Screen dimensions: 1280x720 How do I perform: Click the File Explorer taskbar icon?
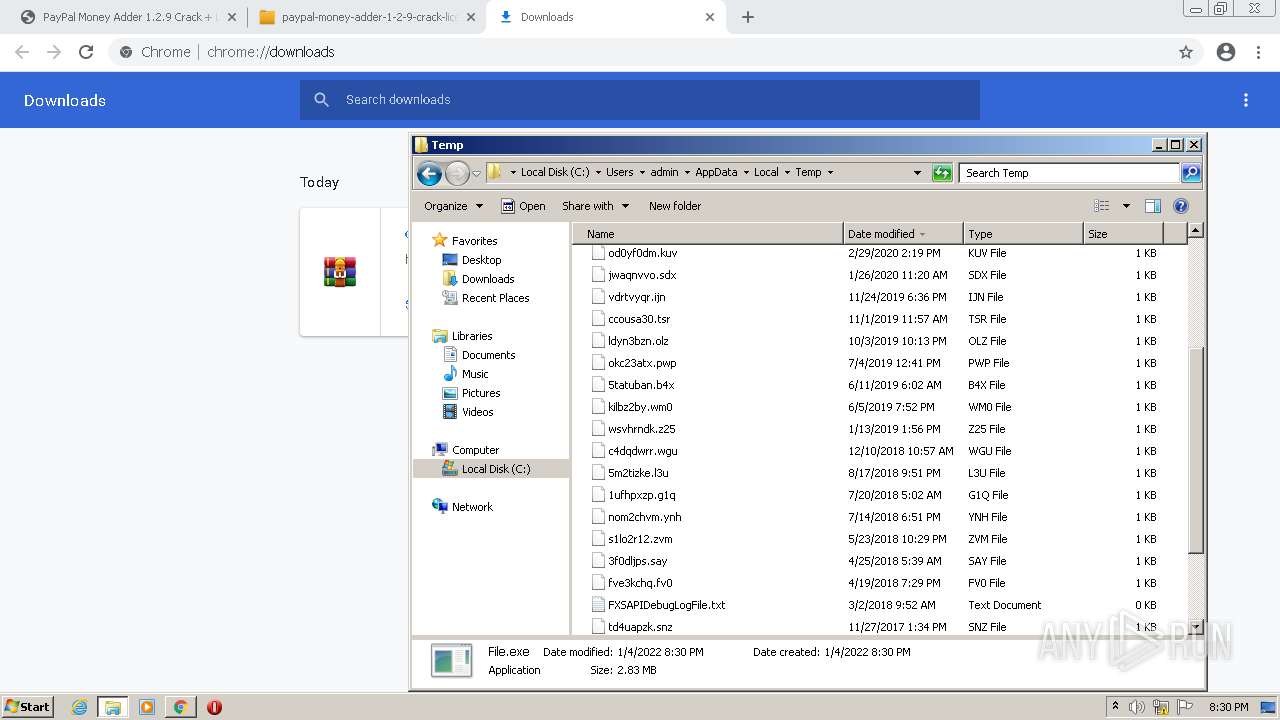[112, 707]
